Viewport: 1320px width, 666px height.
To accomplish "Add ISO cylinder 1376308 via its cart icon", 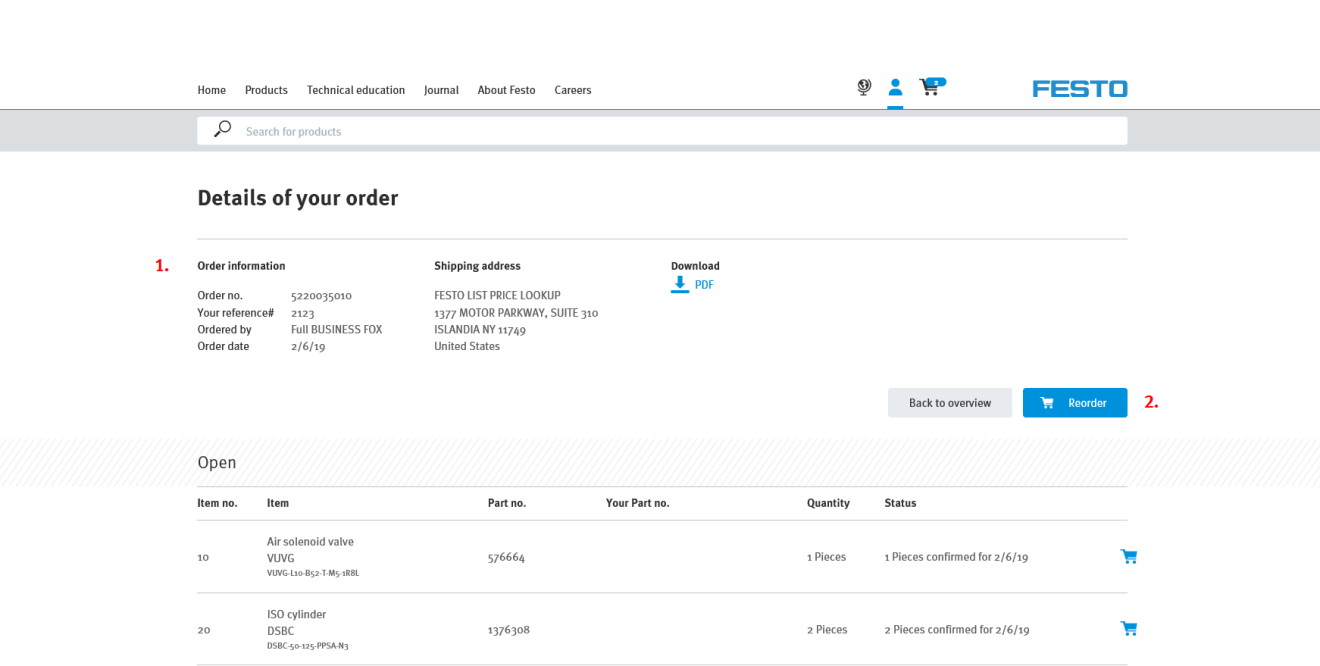I will (x=1129, y=628).
